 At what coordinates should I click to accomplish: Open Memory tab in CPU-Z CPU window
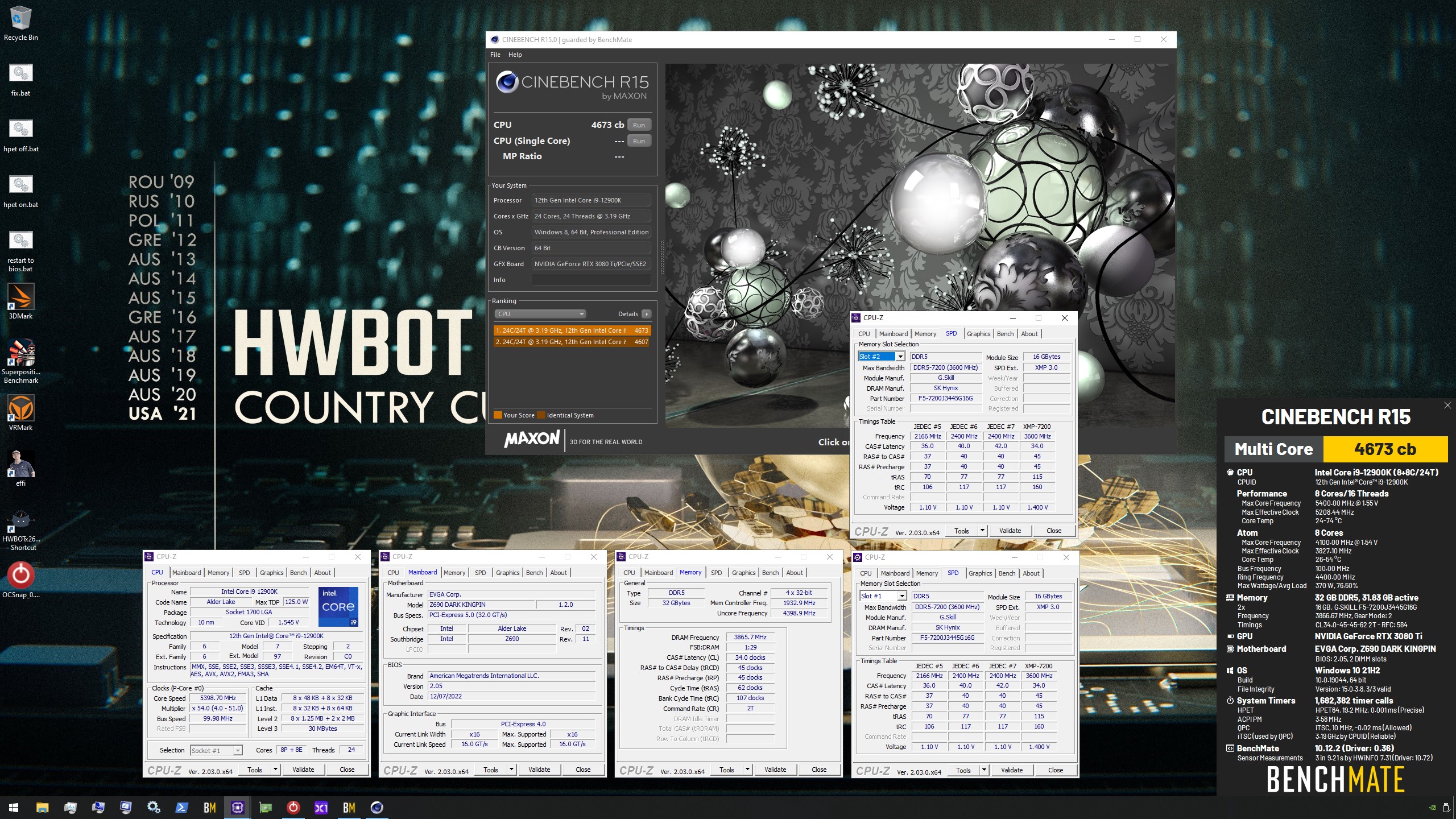click(218, 573)
